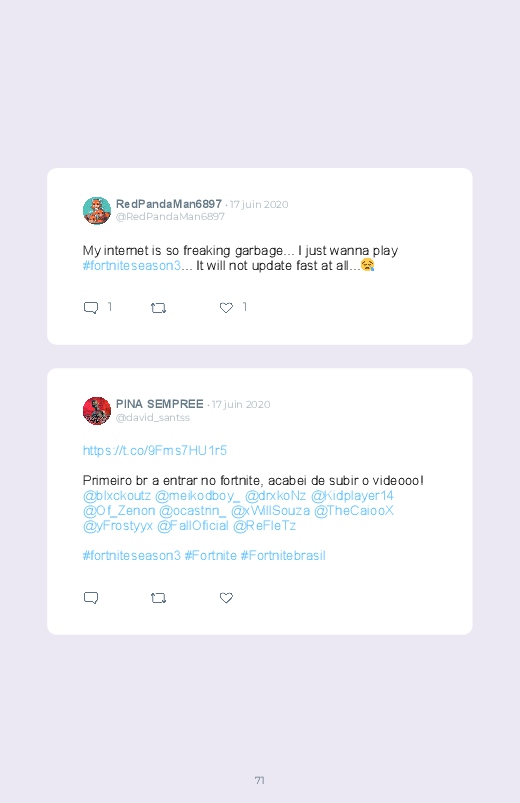
Task: Open the #fortniteseason3 hashtag in first tweet
Action: pos(132,265)
